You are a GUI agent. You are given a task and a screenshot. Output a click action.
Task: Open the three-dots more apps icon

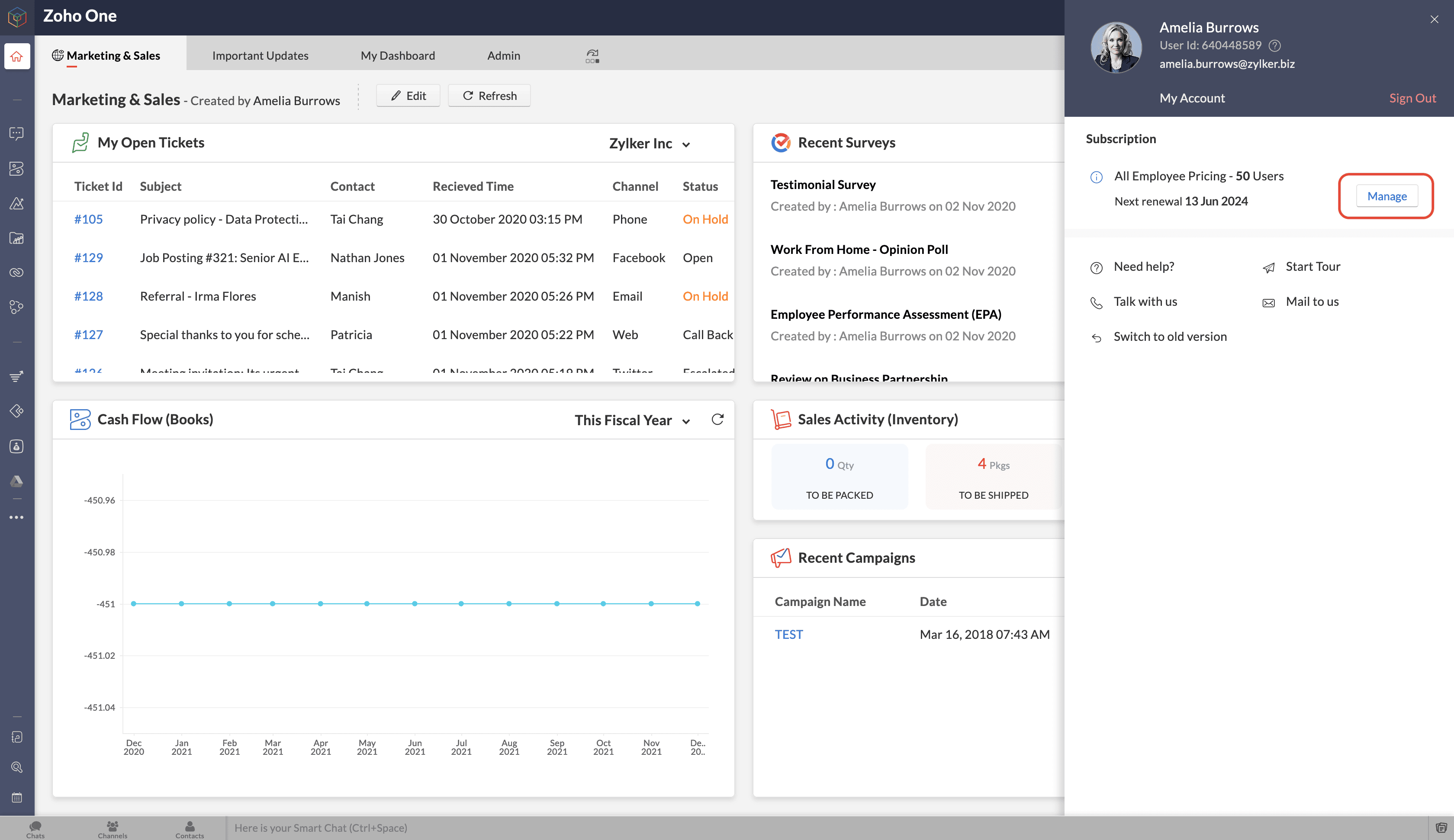17,517
